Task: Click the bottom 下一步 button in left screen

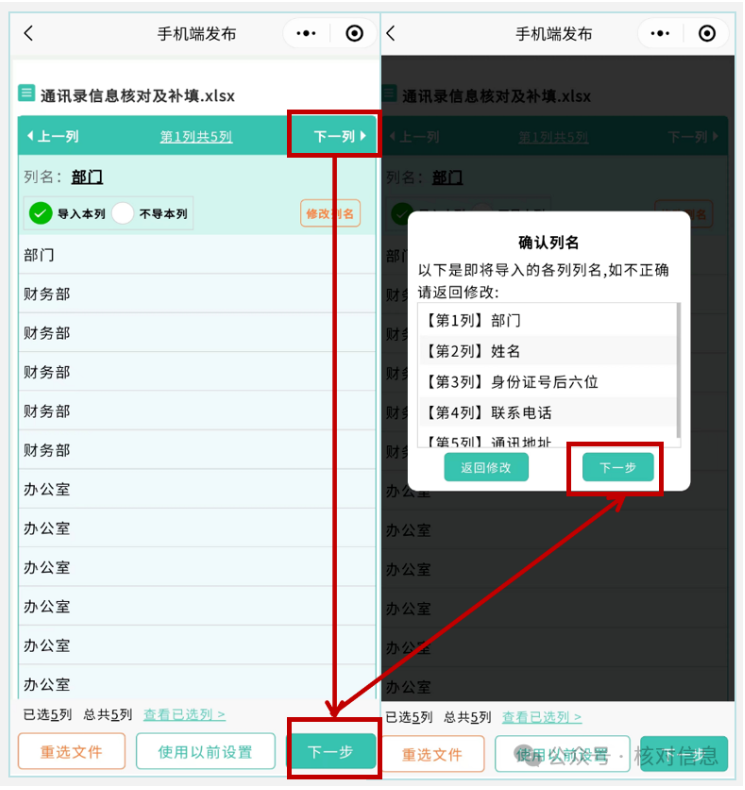Action: click(331, 751)
